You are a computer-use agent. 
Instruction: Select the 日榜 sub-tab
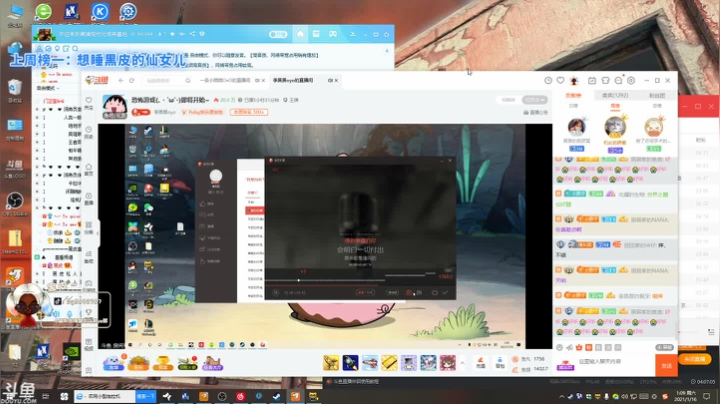coord(574,106)
